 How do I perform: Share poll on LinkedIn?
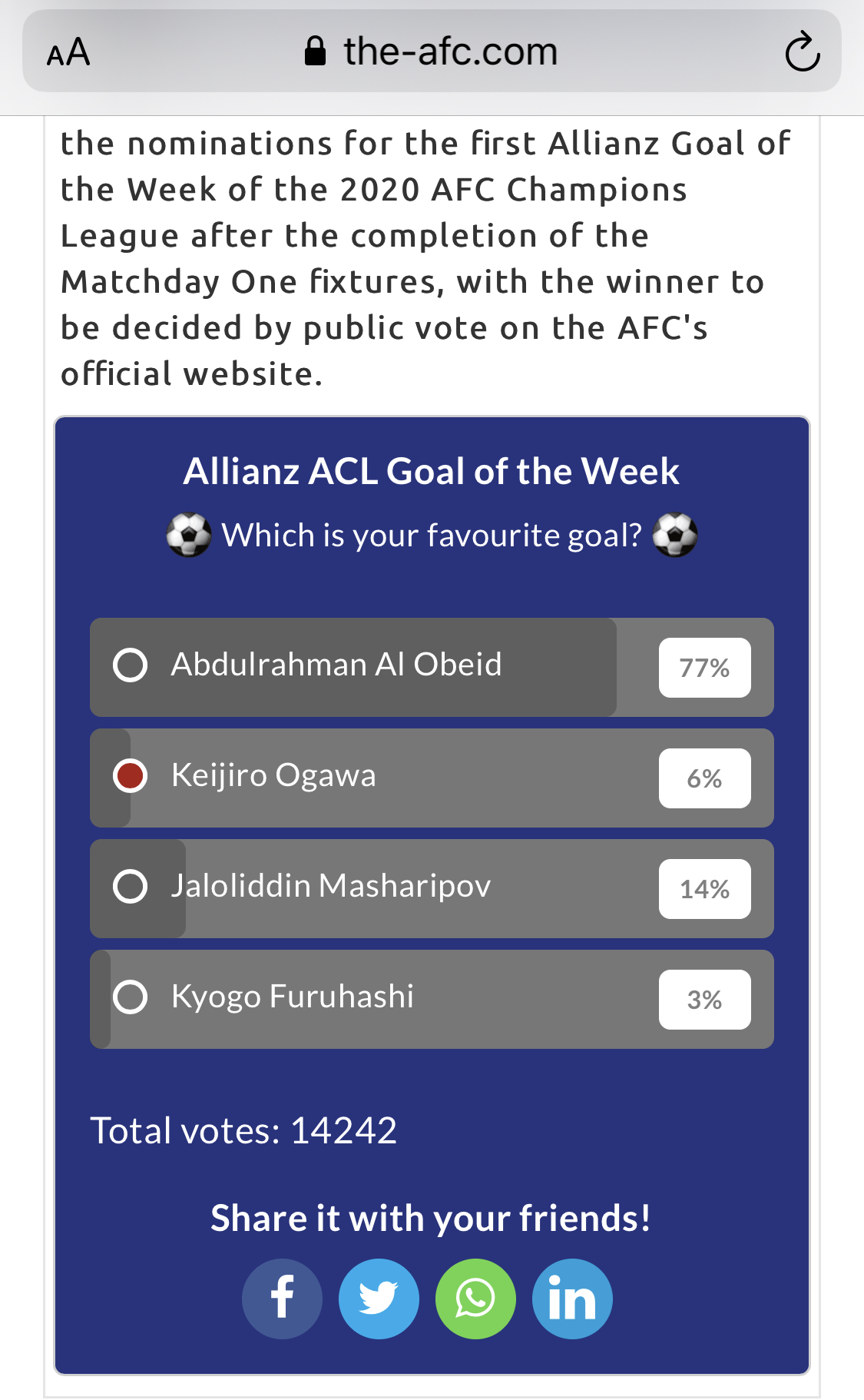[572, 1299]
